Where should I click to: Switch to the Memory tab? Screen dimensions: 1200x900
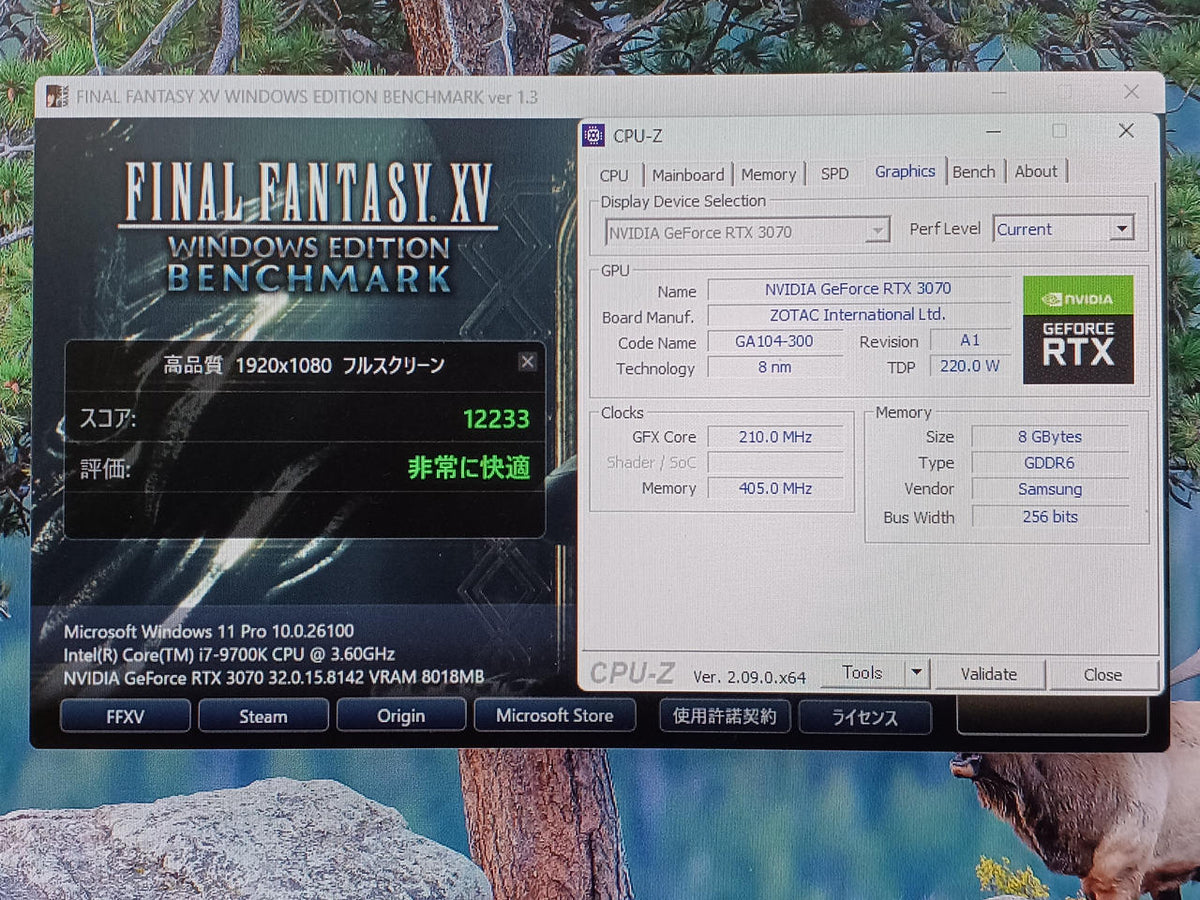tap(769, 174)
